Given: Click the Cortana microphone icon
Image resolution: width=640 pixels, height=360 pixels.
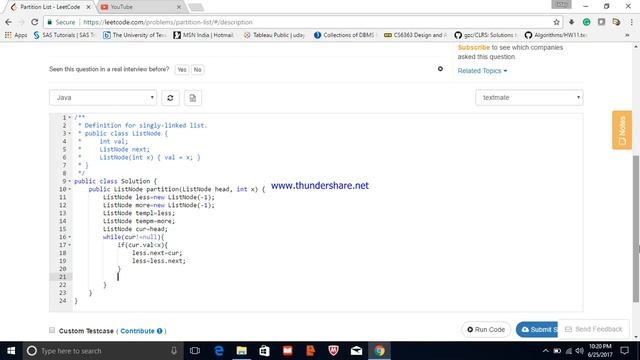Looking at the screenshot, I should tap(174, 351).
